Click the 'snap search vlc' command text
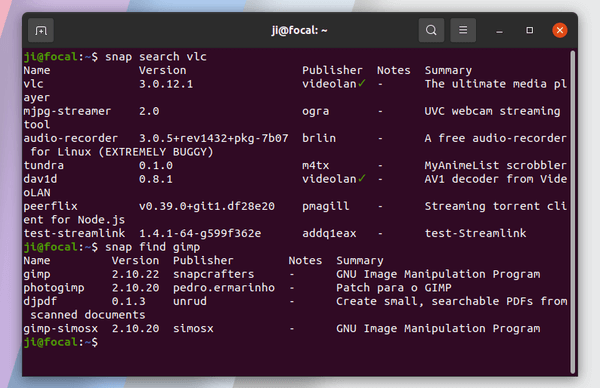 (156, 57)
